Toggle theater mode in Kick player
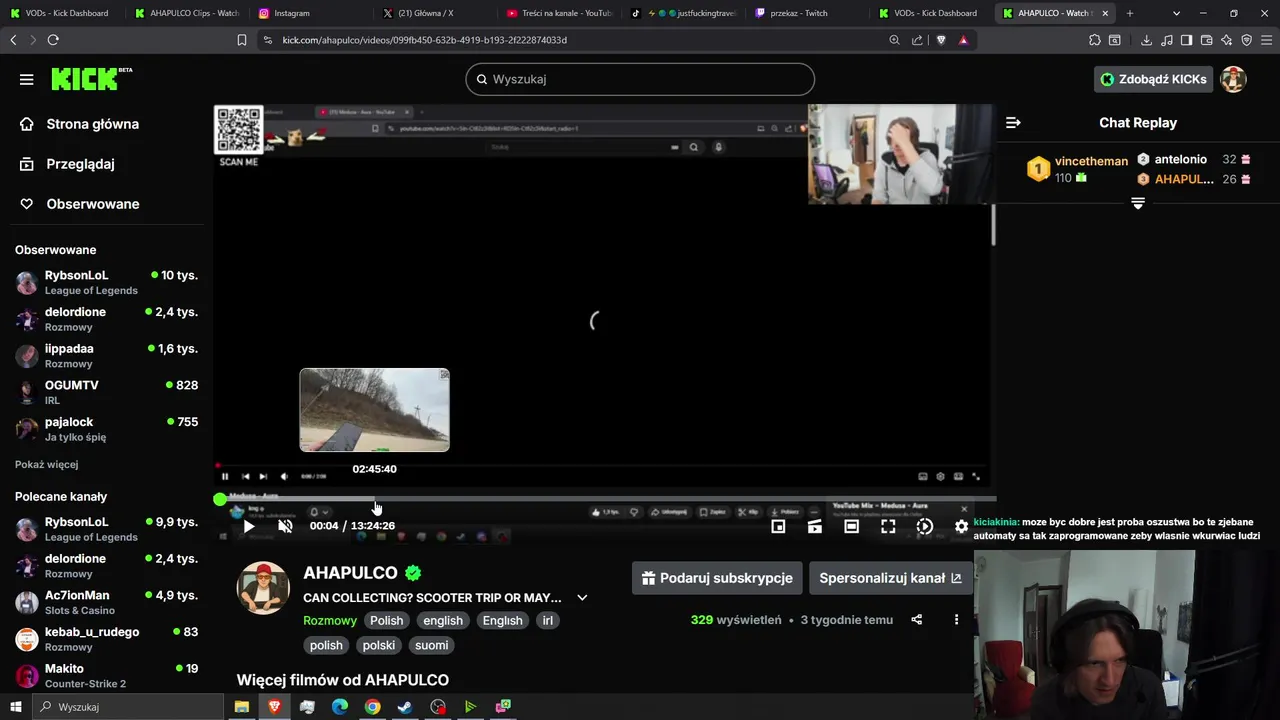Viewport: 1280px width, 720px height. 851,526
